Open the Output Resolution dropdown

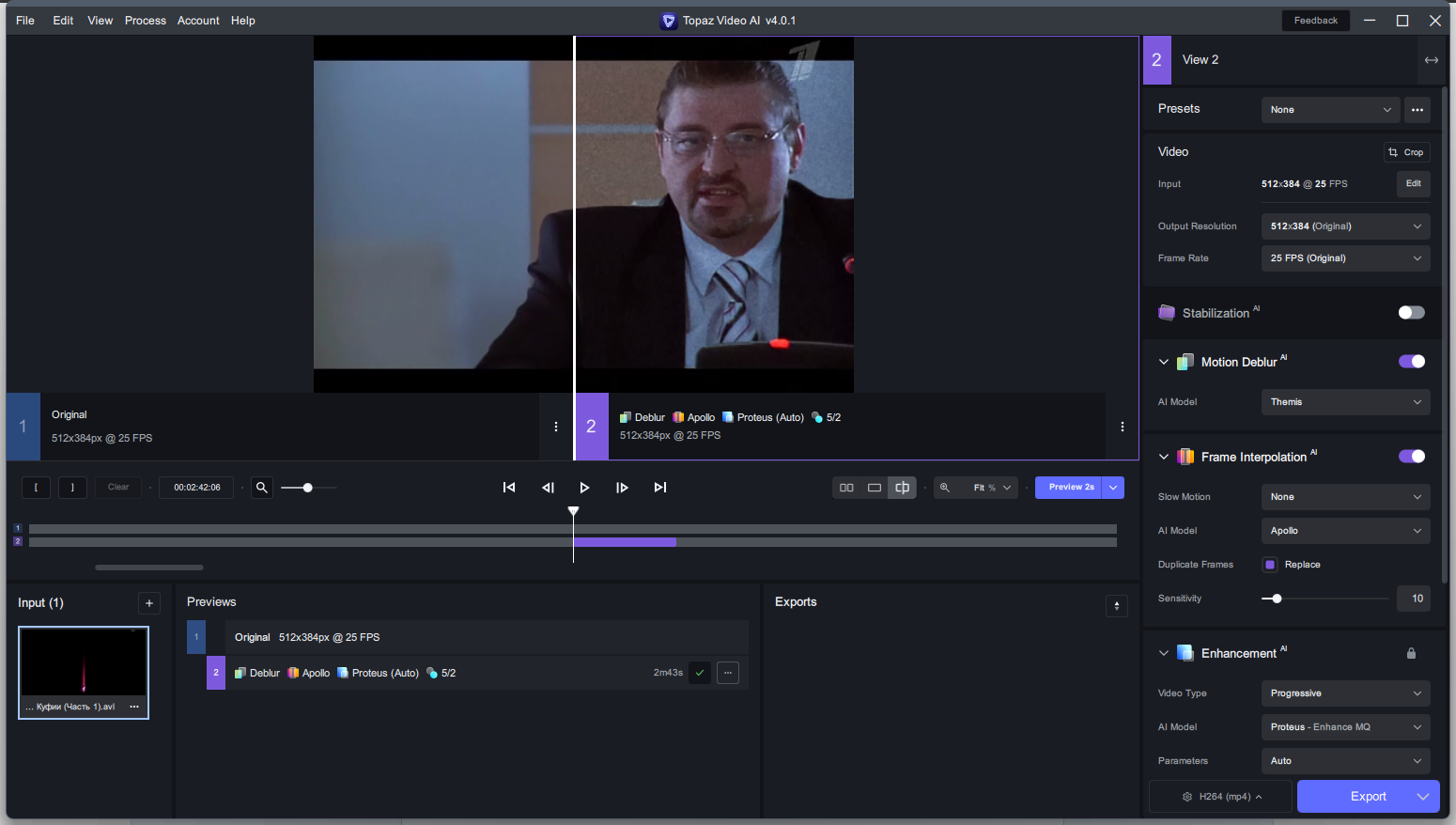(1345, 226)
